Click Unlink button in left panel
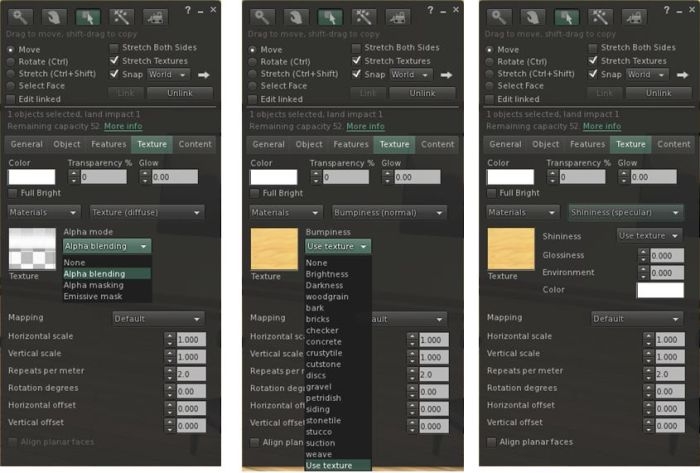 tap(180, 93)
